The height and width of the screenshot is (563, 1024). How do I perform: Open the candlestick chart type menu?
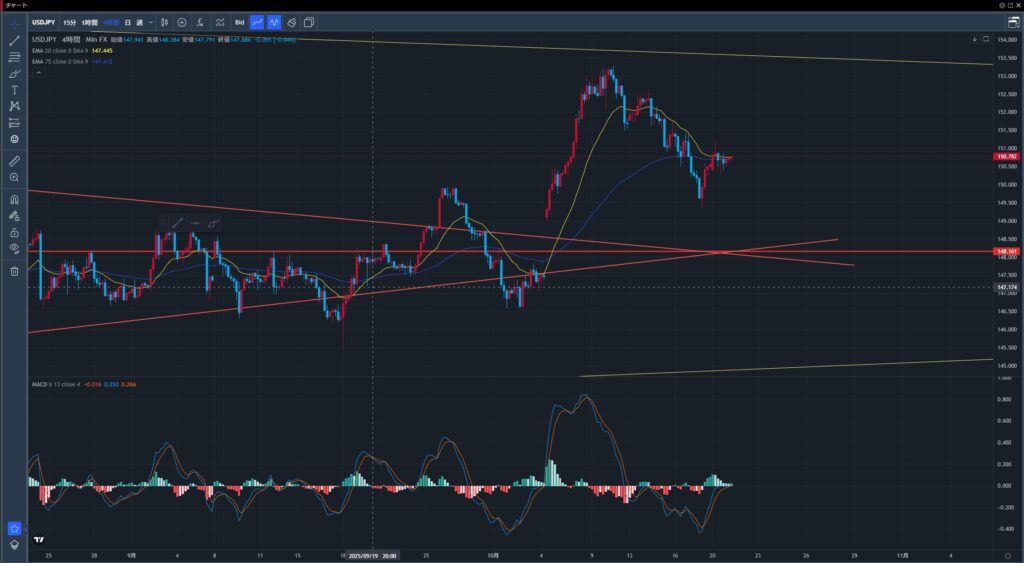click(x=164, y=22)
